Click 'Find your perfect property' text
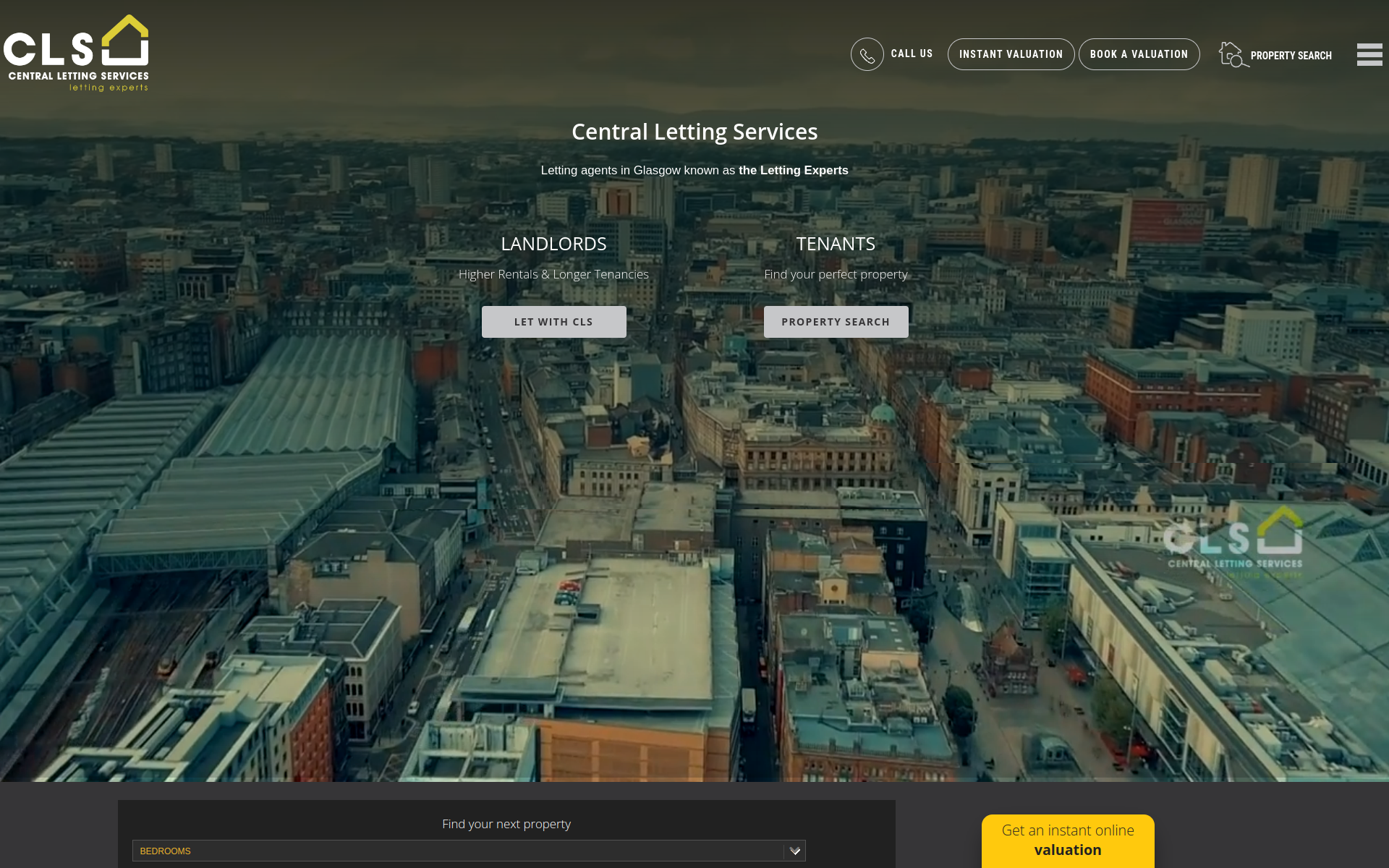This screenshot has height=868, width=1389. click(x=836, y=274)
